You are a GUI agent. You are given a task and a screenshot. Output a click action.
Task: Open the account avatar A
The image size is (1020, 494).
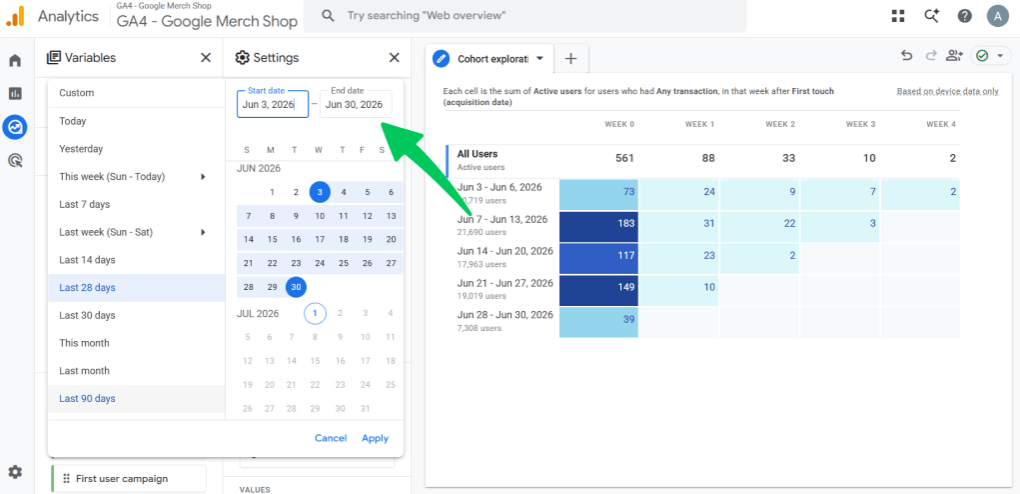pyautogui.click(x=997, y=16)
